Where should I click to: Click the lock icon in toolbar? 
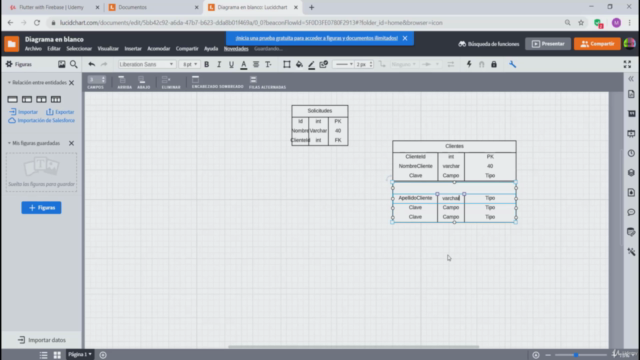[x=494, y=64]
